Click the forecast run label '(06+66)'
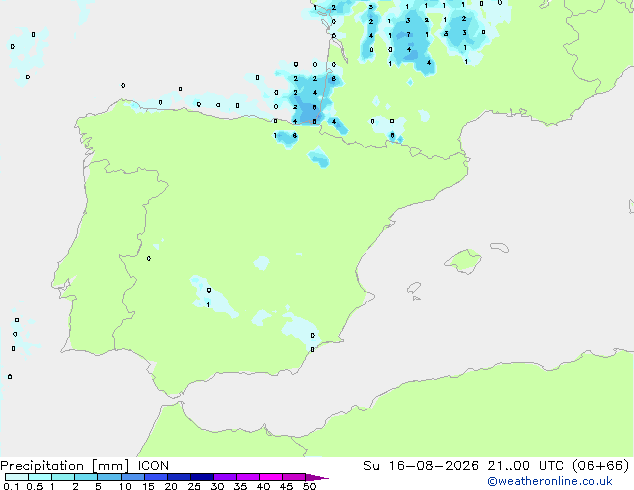 point(601,466)
